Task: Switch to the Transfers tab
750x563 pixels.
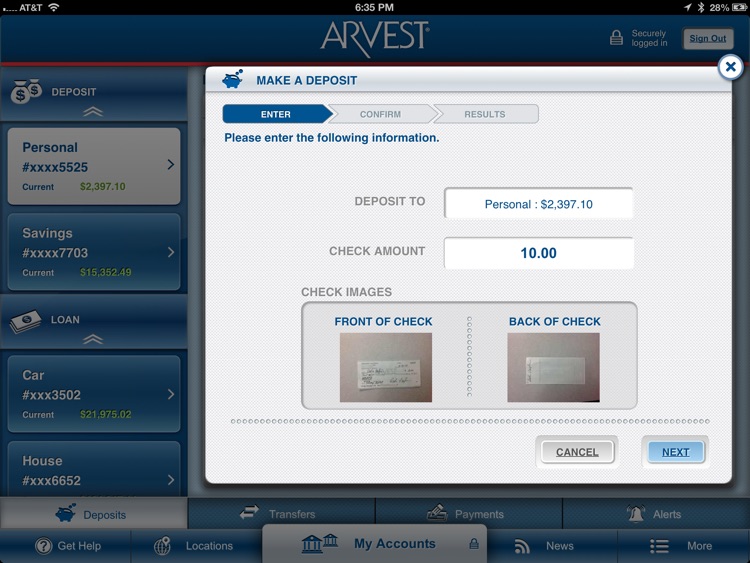Action: coord(281,513)
